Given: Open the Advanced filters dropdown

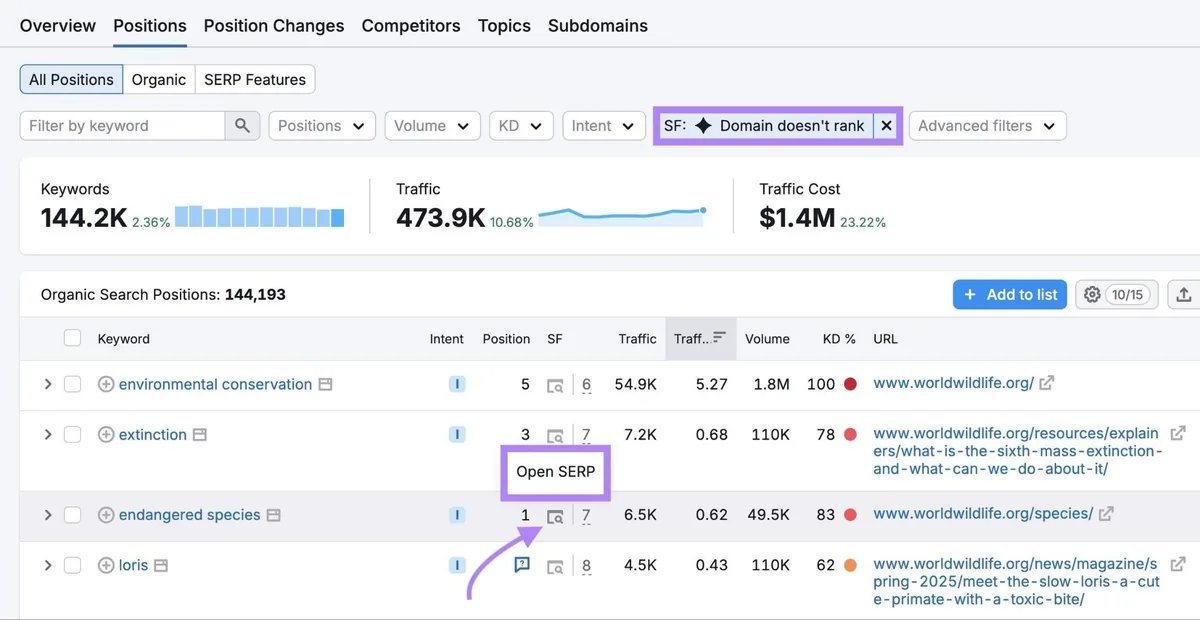Looking at the screenshot, I should coord(987,125).
